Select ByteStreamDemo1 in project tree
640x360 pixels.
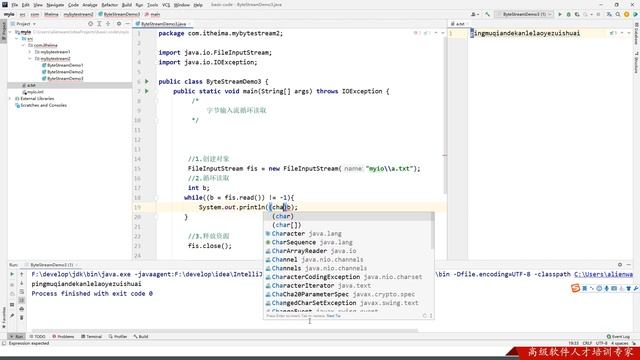point(62,65)
